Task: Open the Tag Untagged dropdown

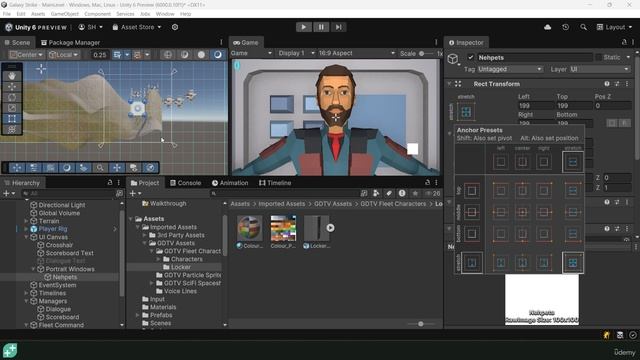Action: pos(509,69)
